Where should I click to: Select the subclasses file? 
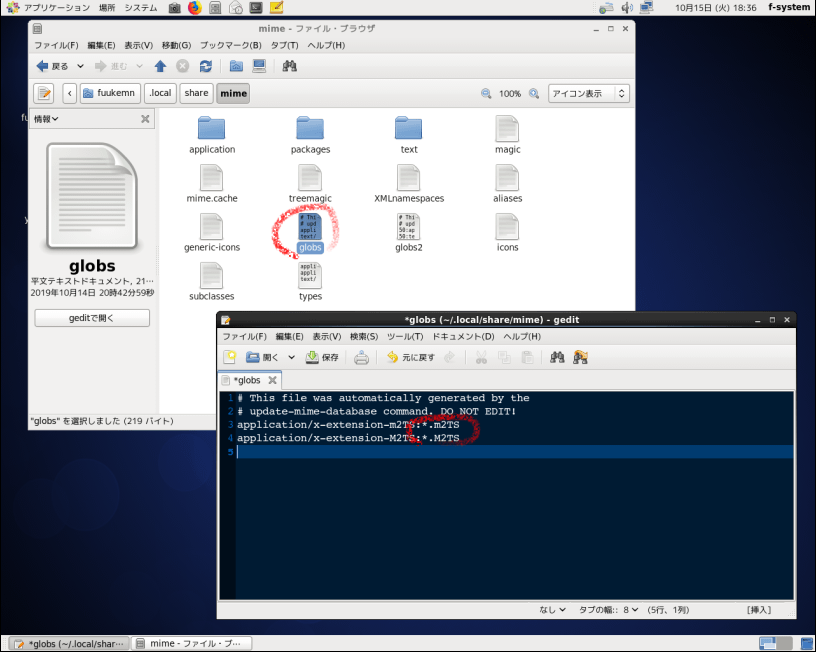(x=211, y=282)
